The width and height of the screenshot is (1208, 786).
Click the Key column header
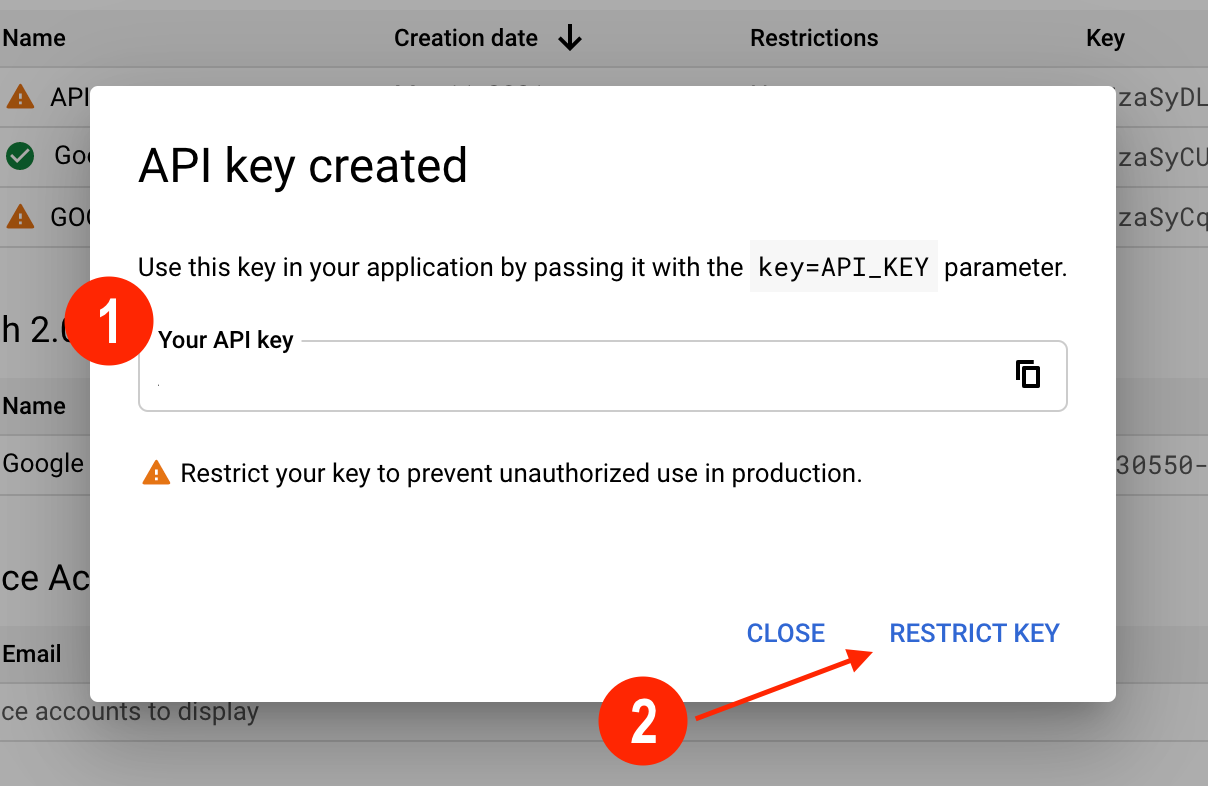[1105, 38]
